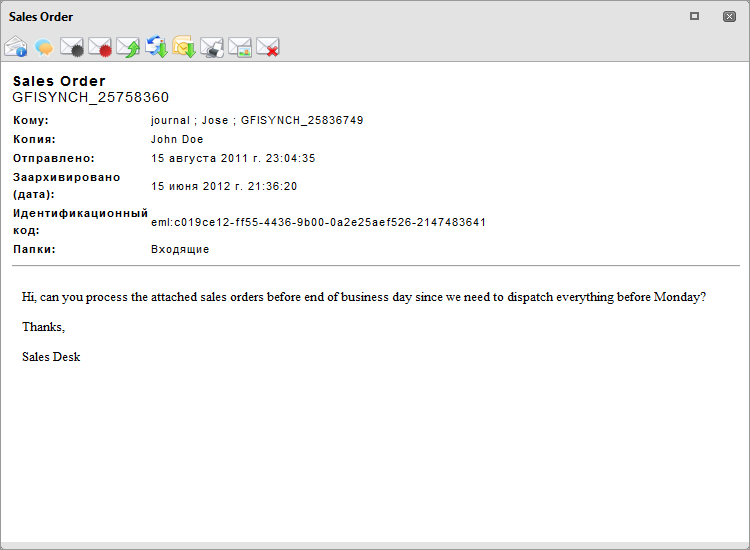Click the envelope with red seal icon
This screenshot has width=750, height=550.
(100, 47)
